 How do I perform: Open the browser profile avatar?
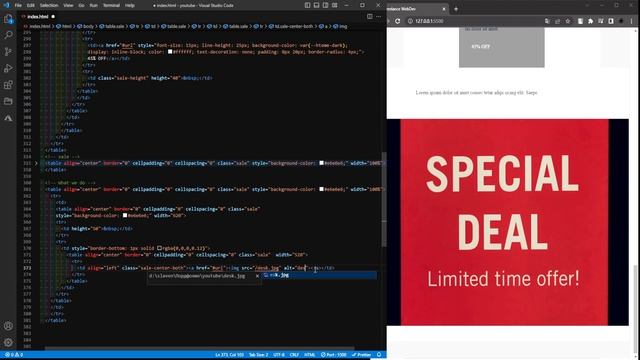[621, 21]
